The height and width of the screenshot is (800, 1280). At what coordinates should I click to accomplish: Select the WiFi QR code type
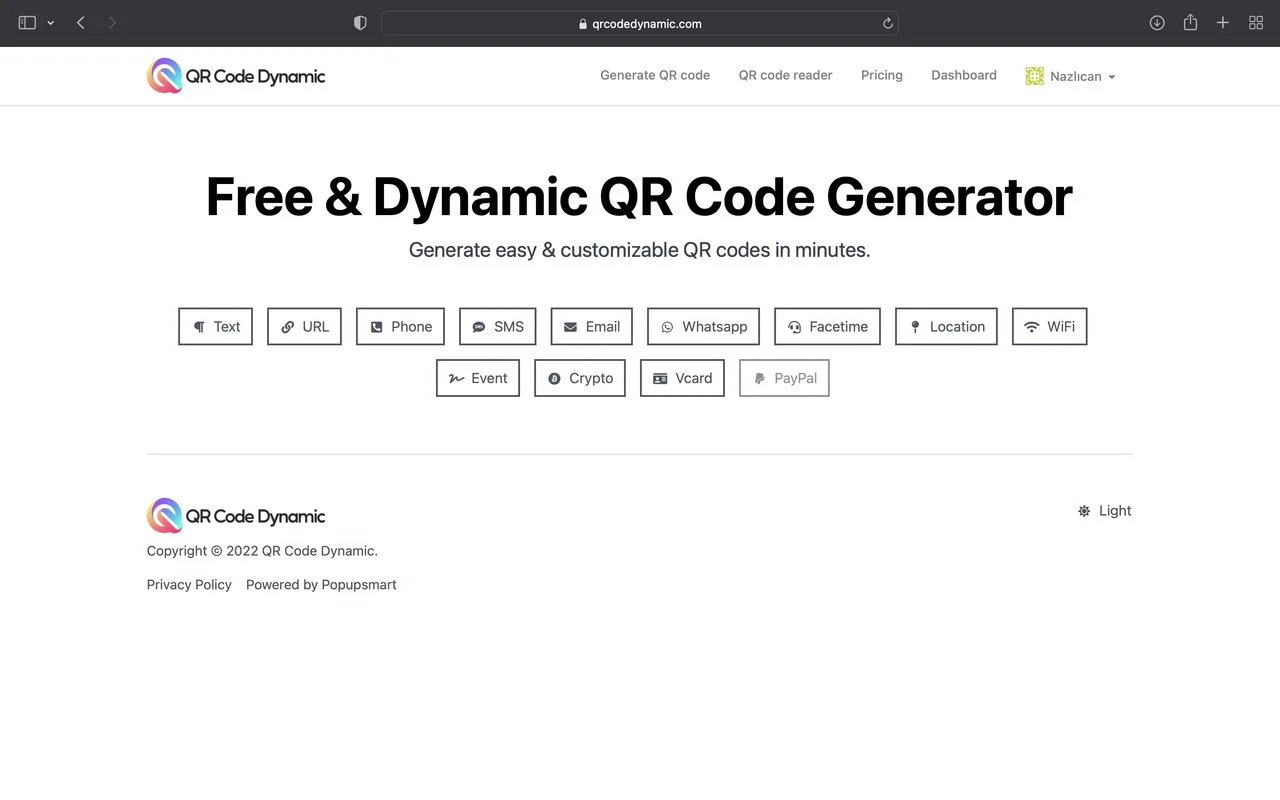pyautogui.click(x=1049, y=326)
